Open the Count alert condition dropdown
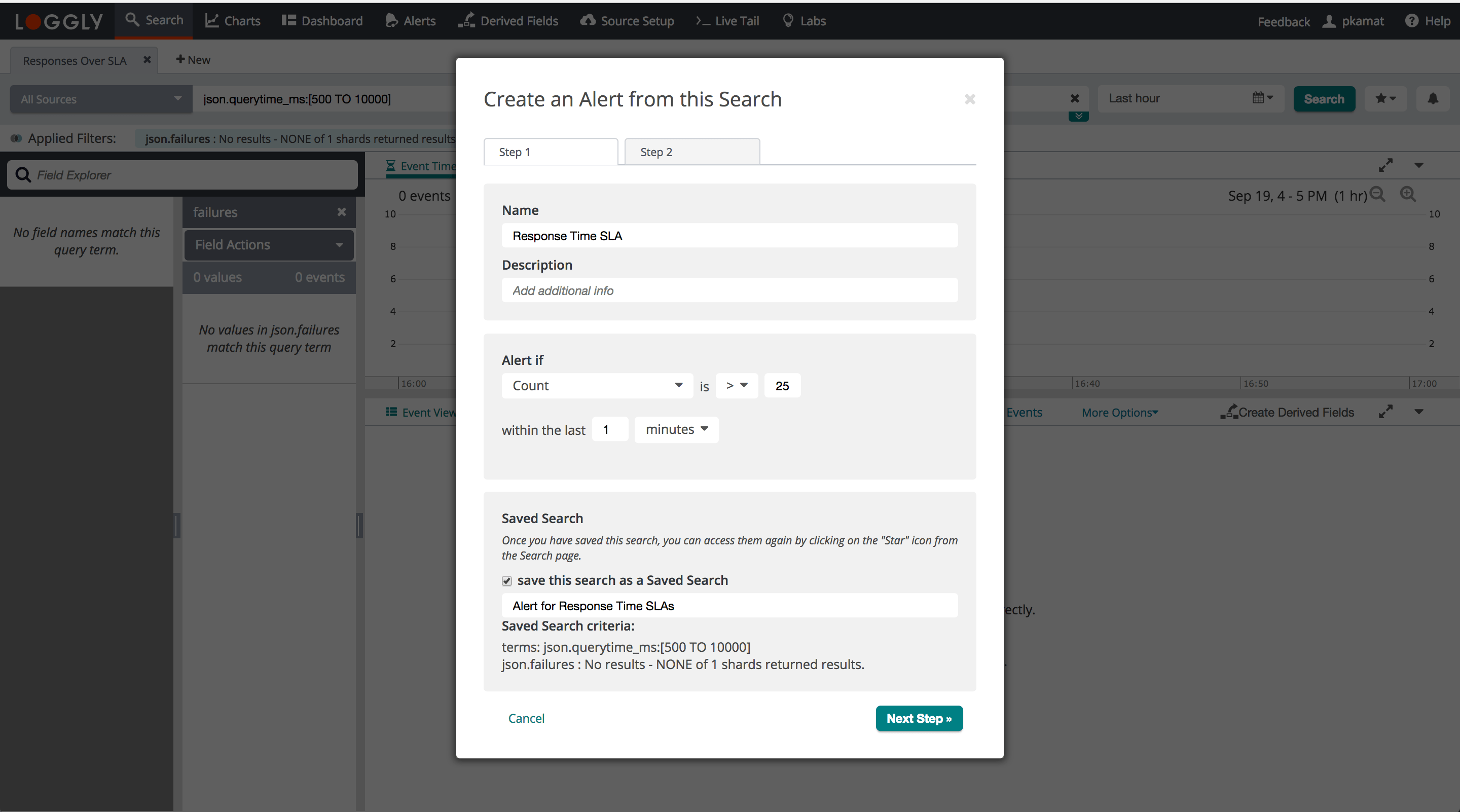The image size is (1460, 812). tap(597, 386)
